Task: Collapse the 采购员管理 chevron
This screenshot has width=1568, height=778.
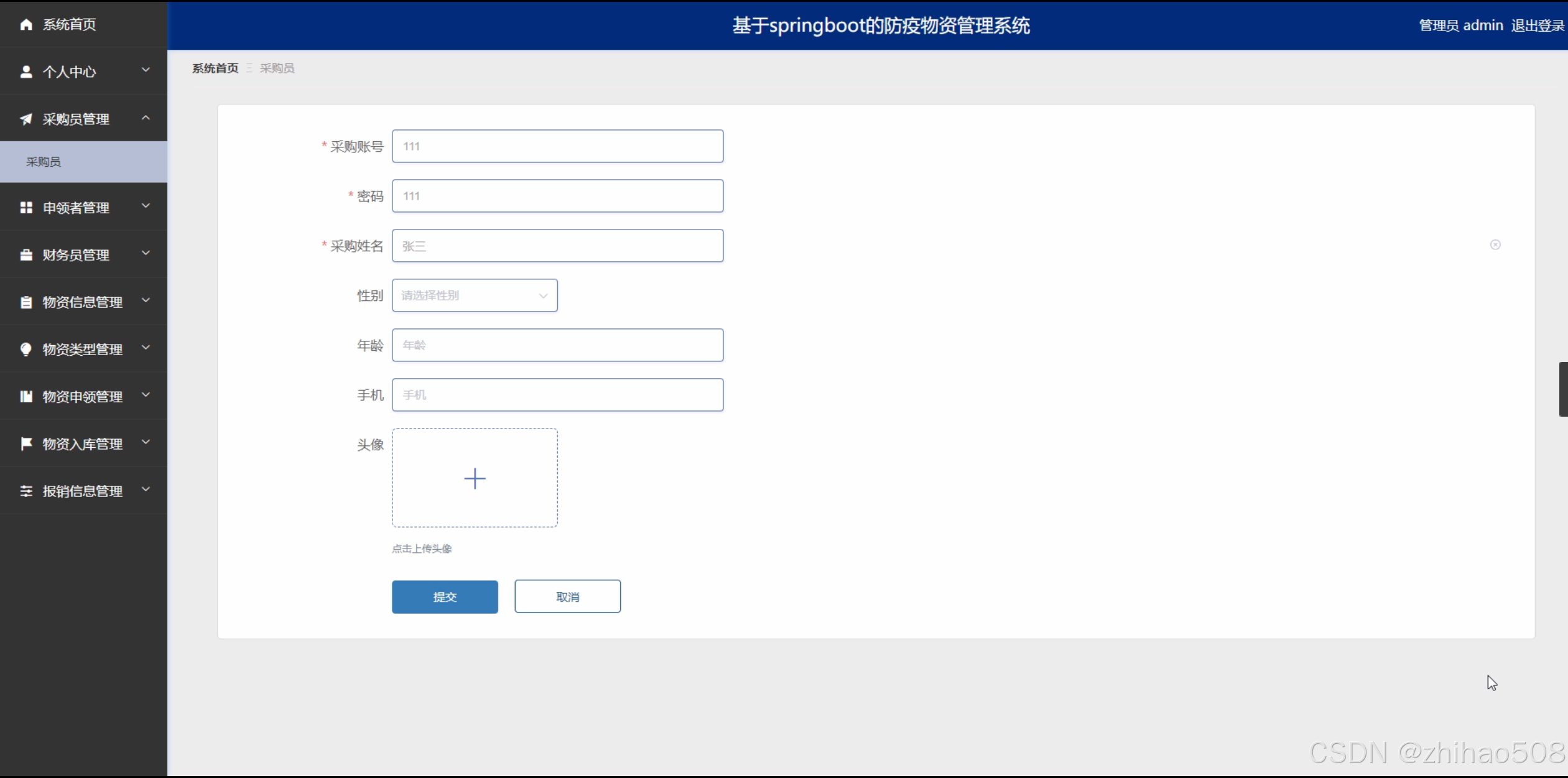Action: 146,118
